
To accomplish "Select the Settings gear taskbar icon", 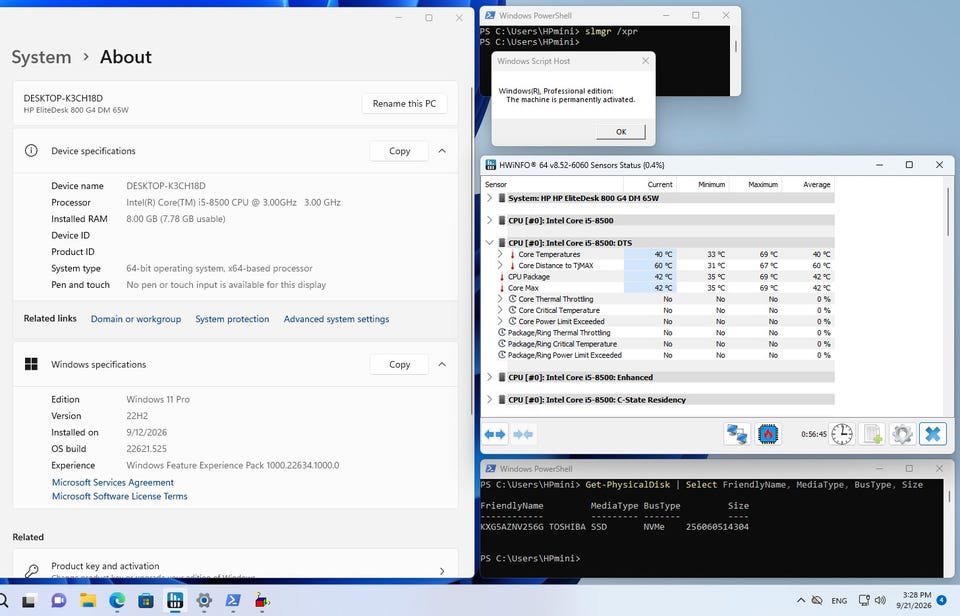I will (x=204, y=601).
